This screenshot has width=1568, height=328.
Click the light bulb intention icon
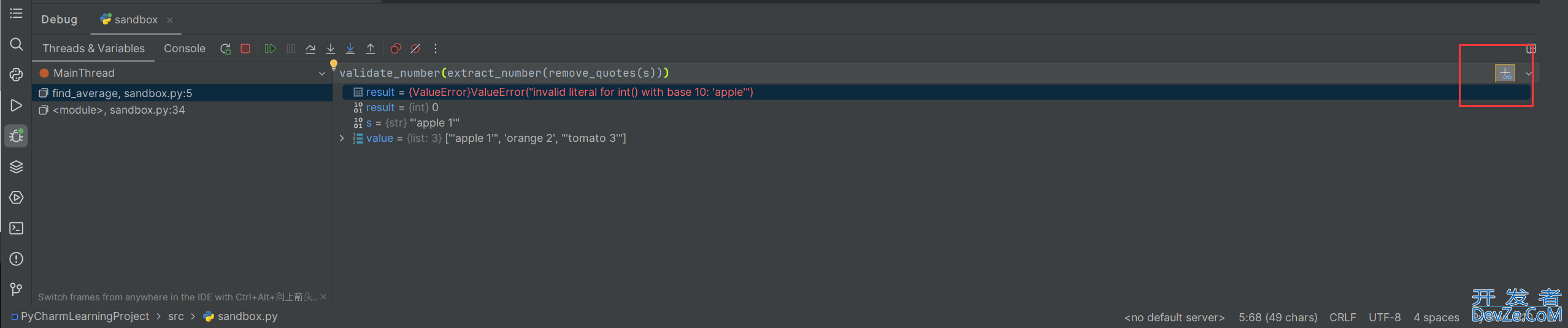point(334,64)
